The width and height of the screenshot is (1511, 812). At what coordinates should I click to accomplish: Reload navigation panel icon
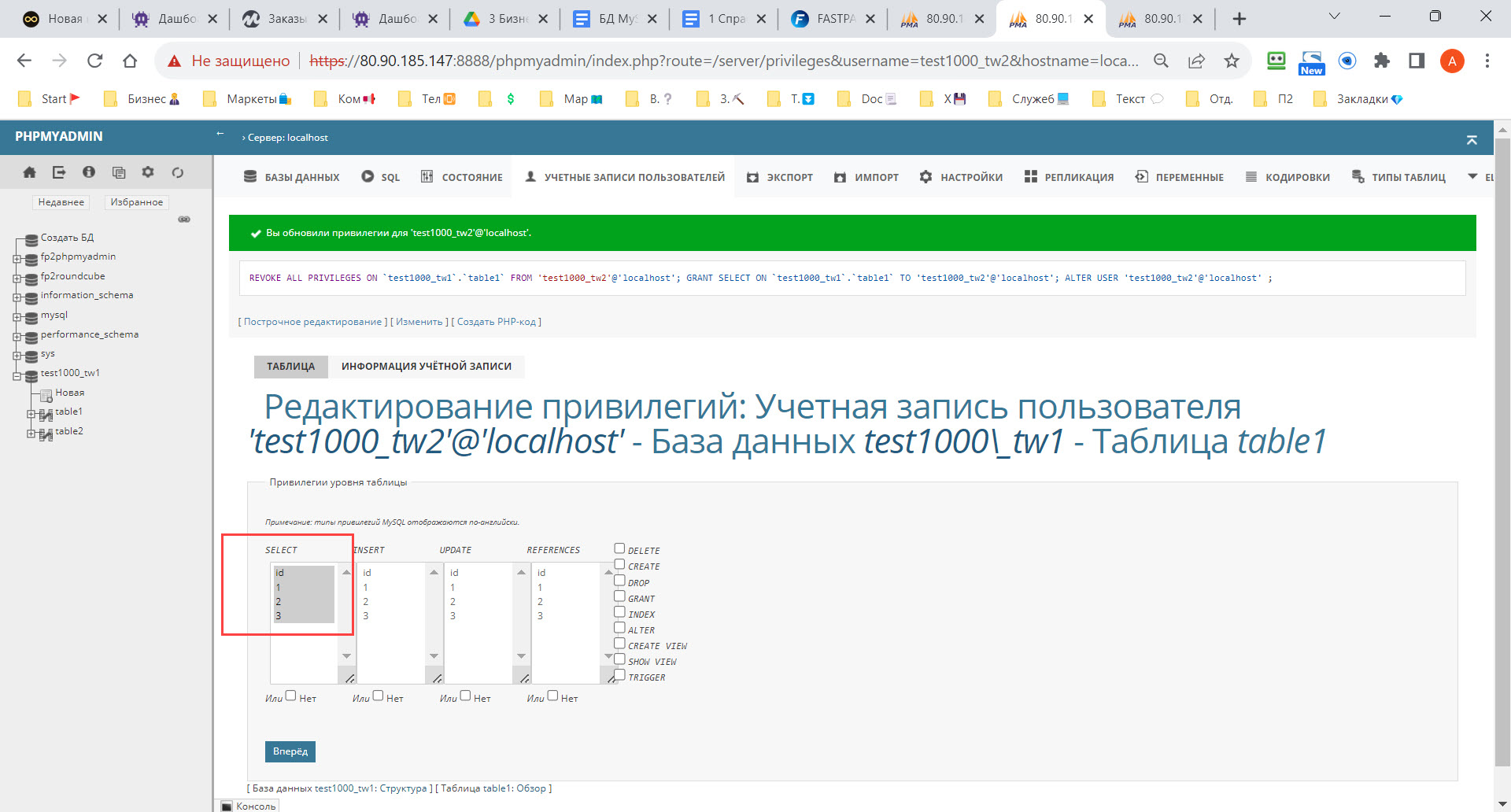click(178, 172)
